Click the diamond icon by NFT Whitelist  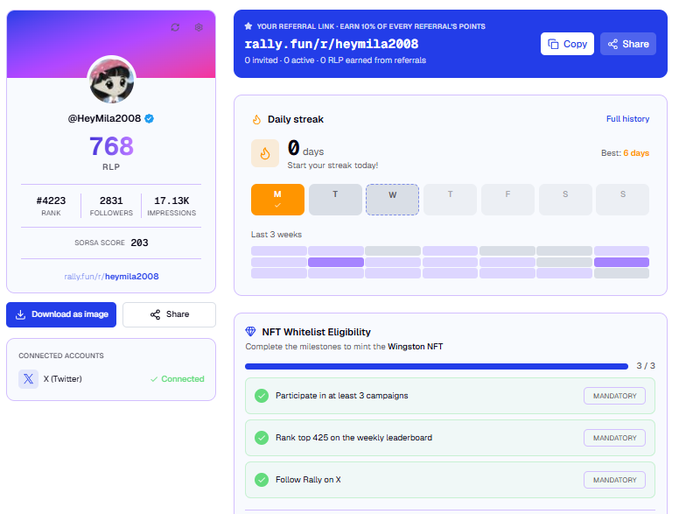point(250,332)
